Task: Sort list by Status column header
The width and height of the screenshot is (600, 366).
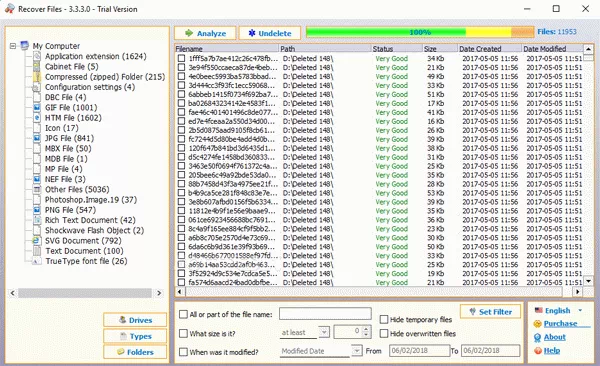Action: tap(397, 49)
